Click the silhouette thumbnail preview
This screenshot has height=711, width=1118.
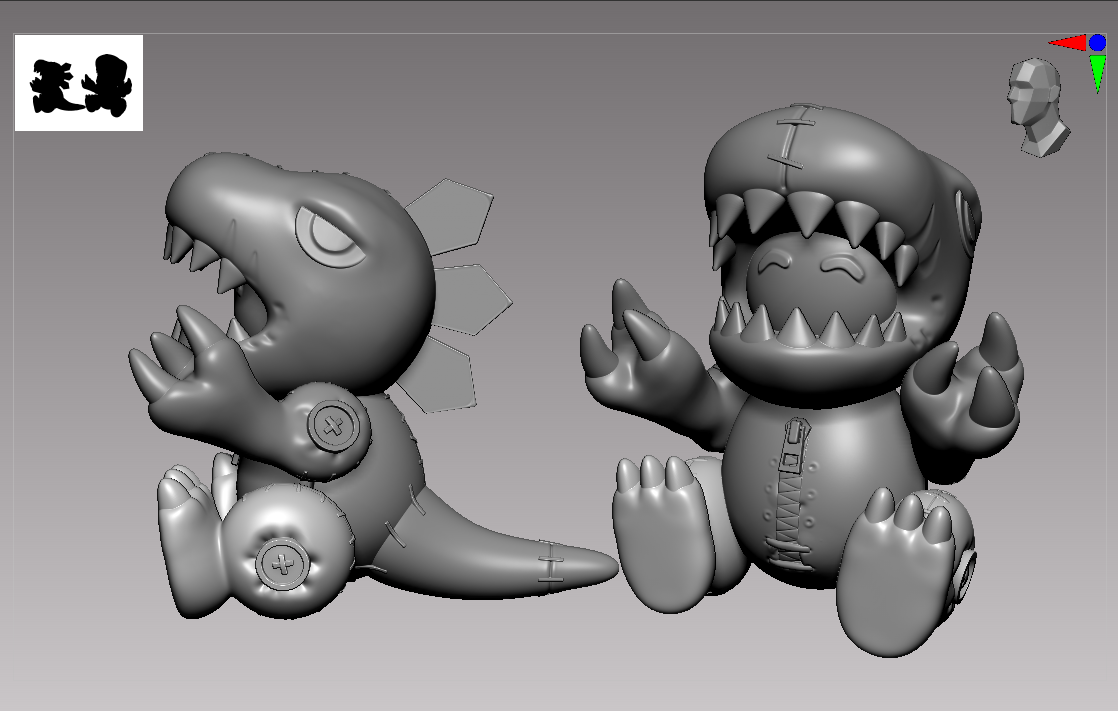(x=79, y=83)
